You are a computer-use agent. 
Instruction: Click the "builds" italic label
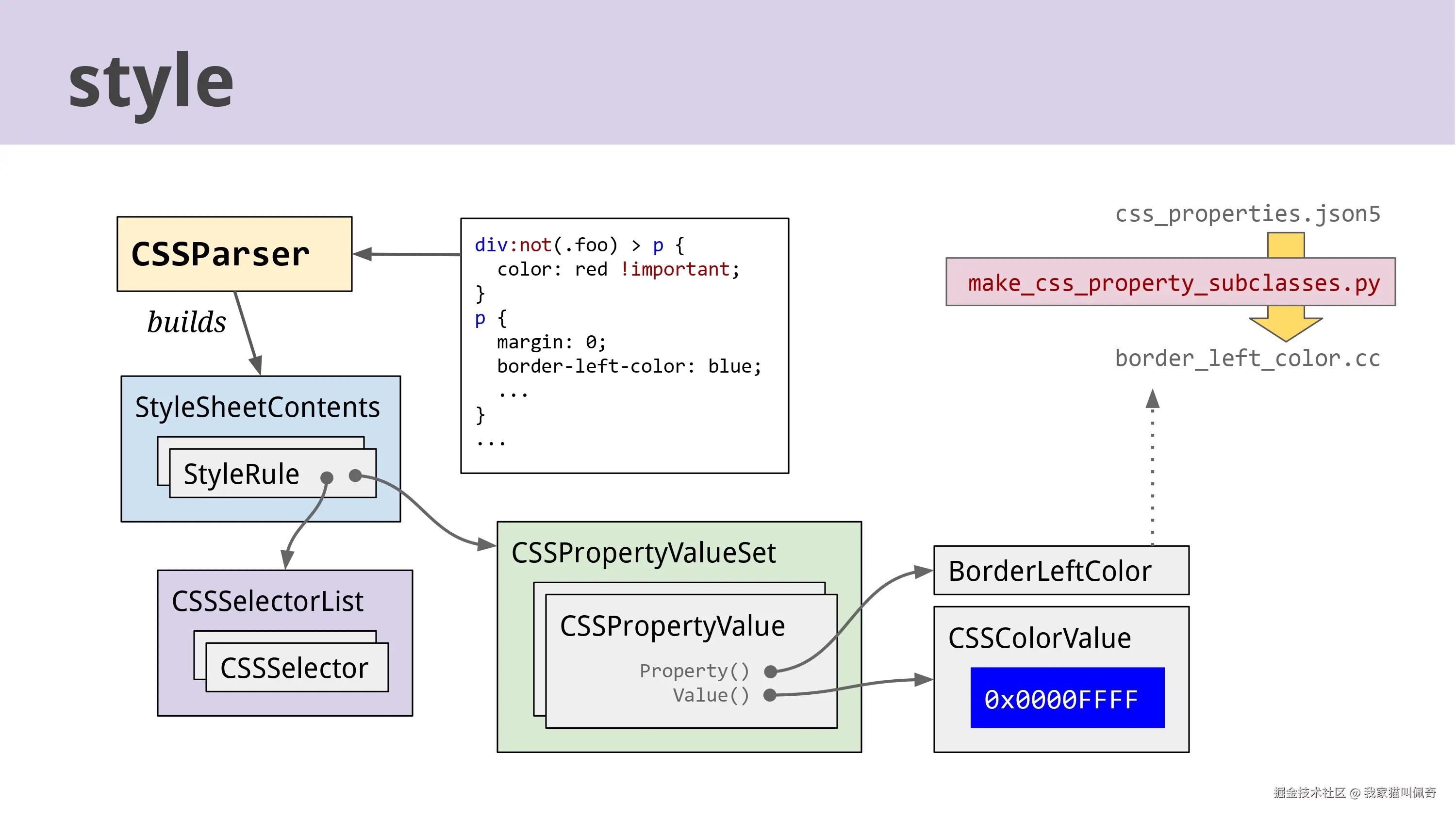coord(186,322)
